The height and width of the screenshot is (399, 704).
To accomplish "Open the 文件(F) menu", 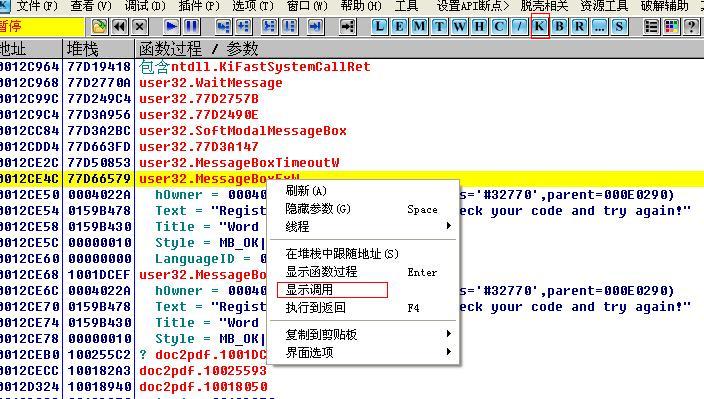I will click(37, 6).
